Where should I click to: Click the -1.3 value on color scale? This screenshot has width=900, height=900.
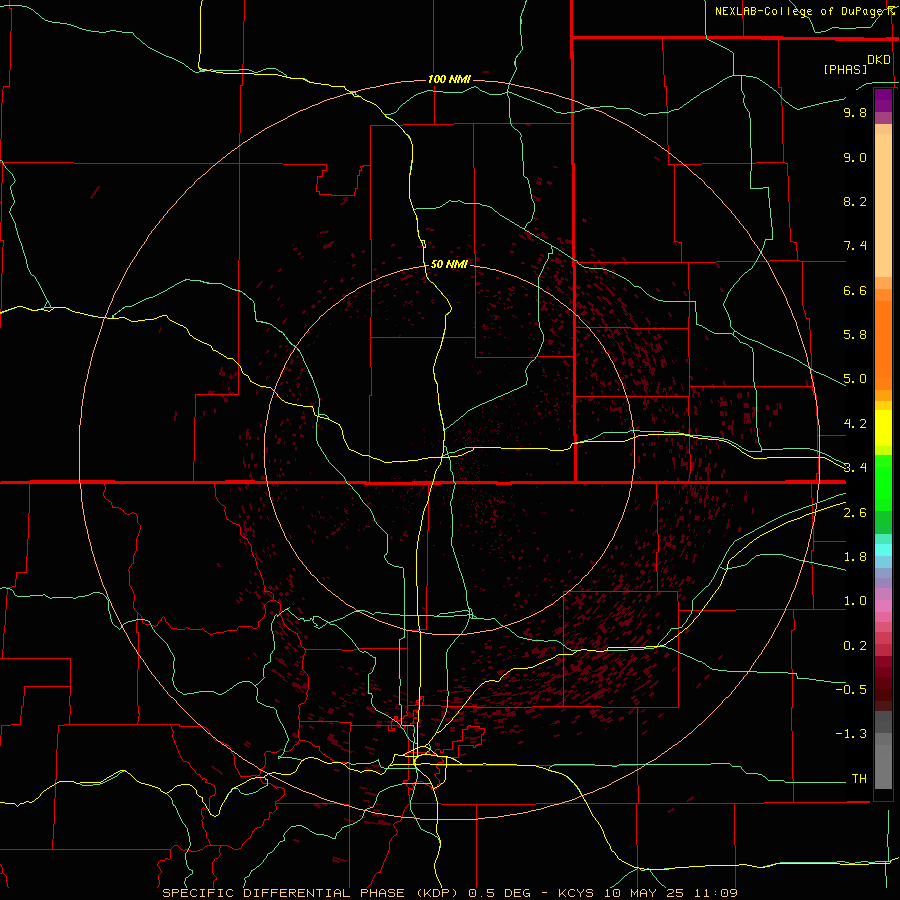[851, 734]
